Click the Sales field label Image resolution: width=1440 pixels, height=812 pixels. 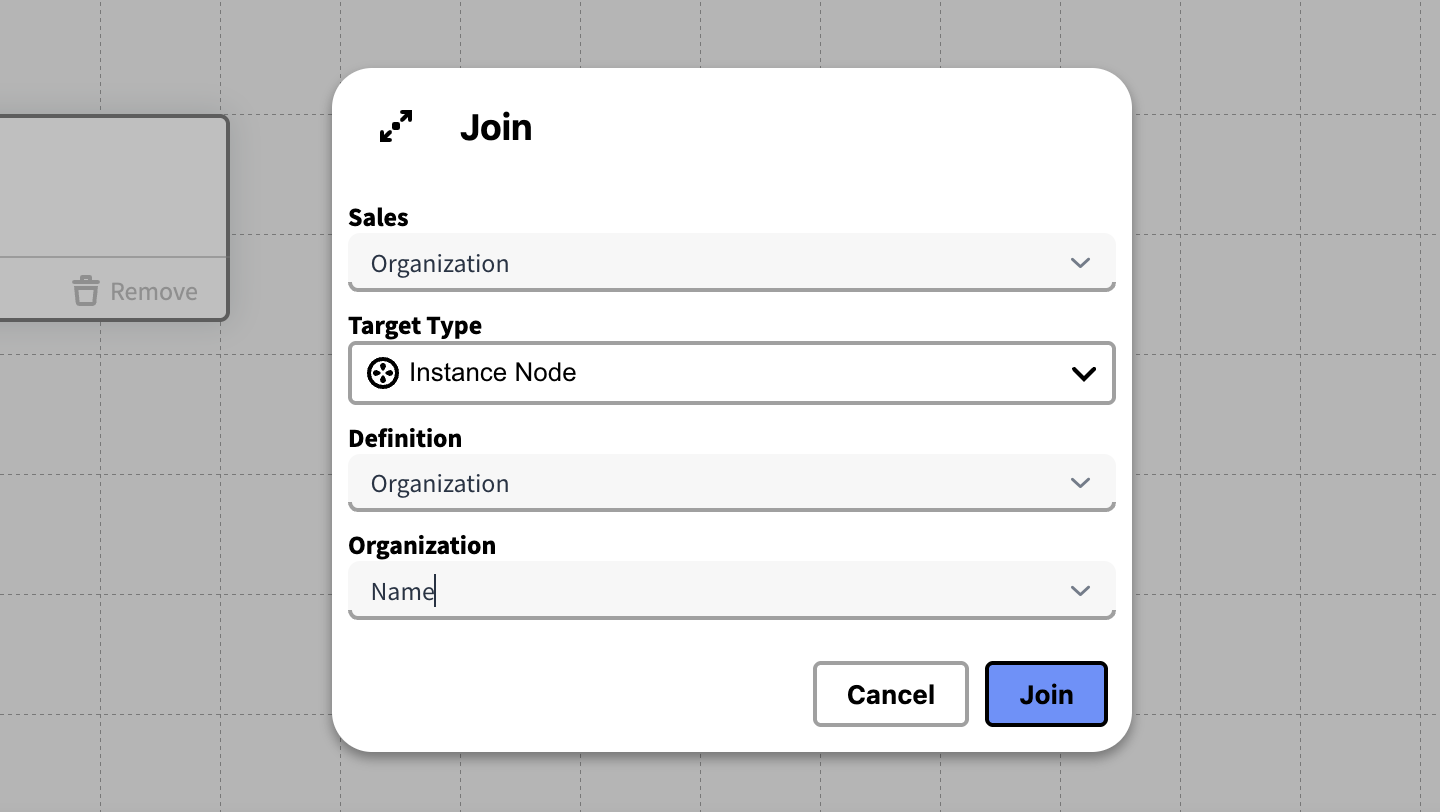pos(378,217)
